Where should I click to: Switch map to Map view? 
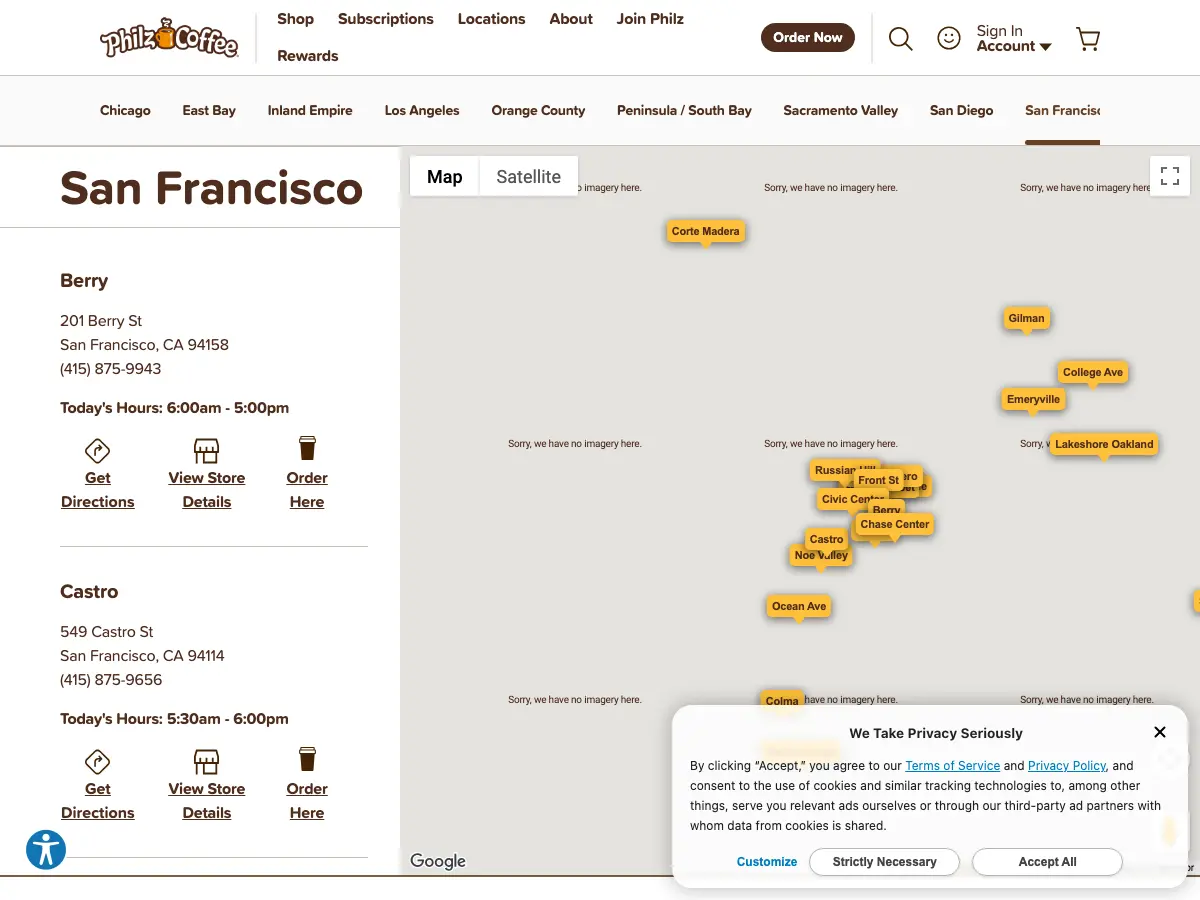click(444, 177)
